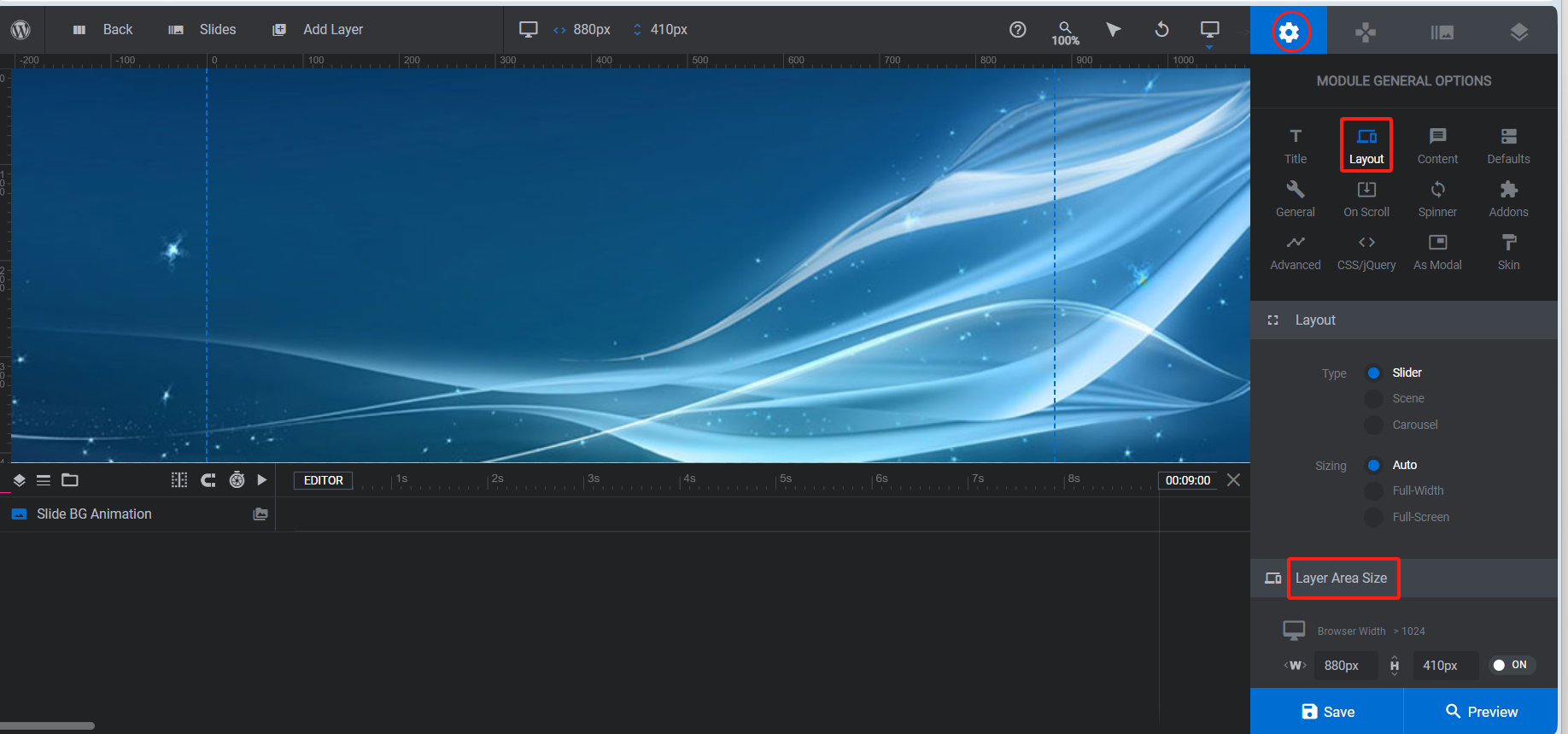Collapse the Layout panel header

(x=1404, y=320)
